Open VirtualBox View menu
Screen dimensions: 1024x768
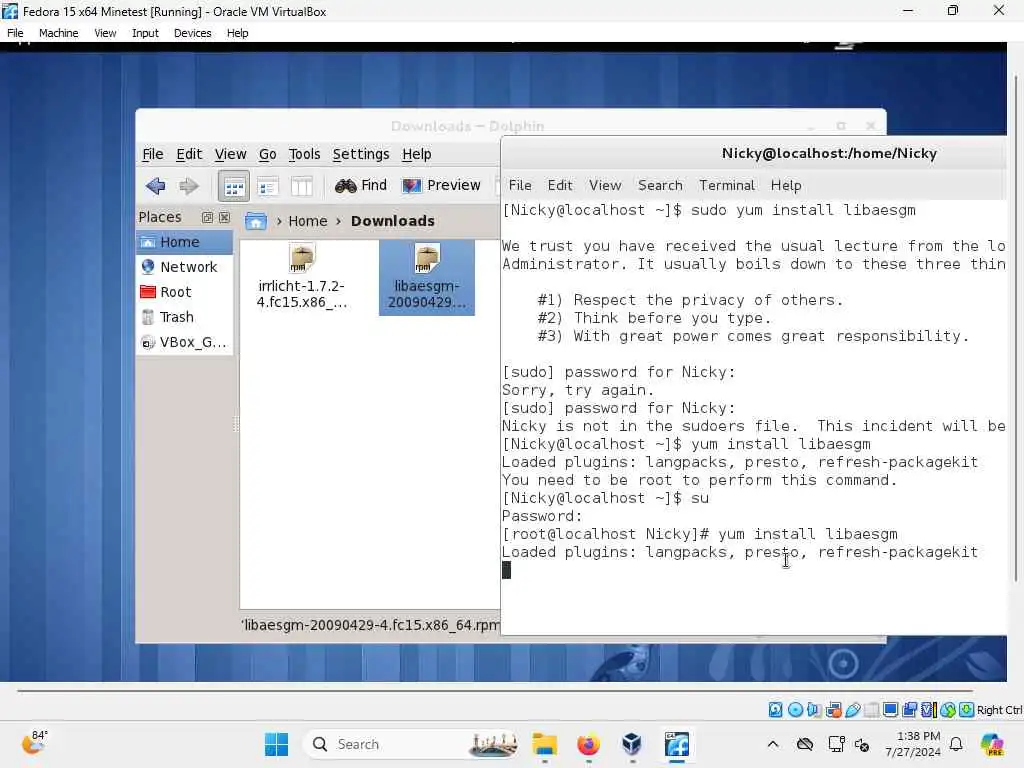pos(105,33)
